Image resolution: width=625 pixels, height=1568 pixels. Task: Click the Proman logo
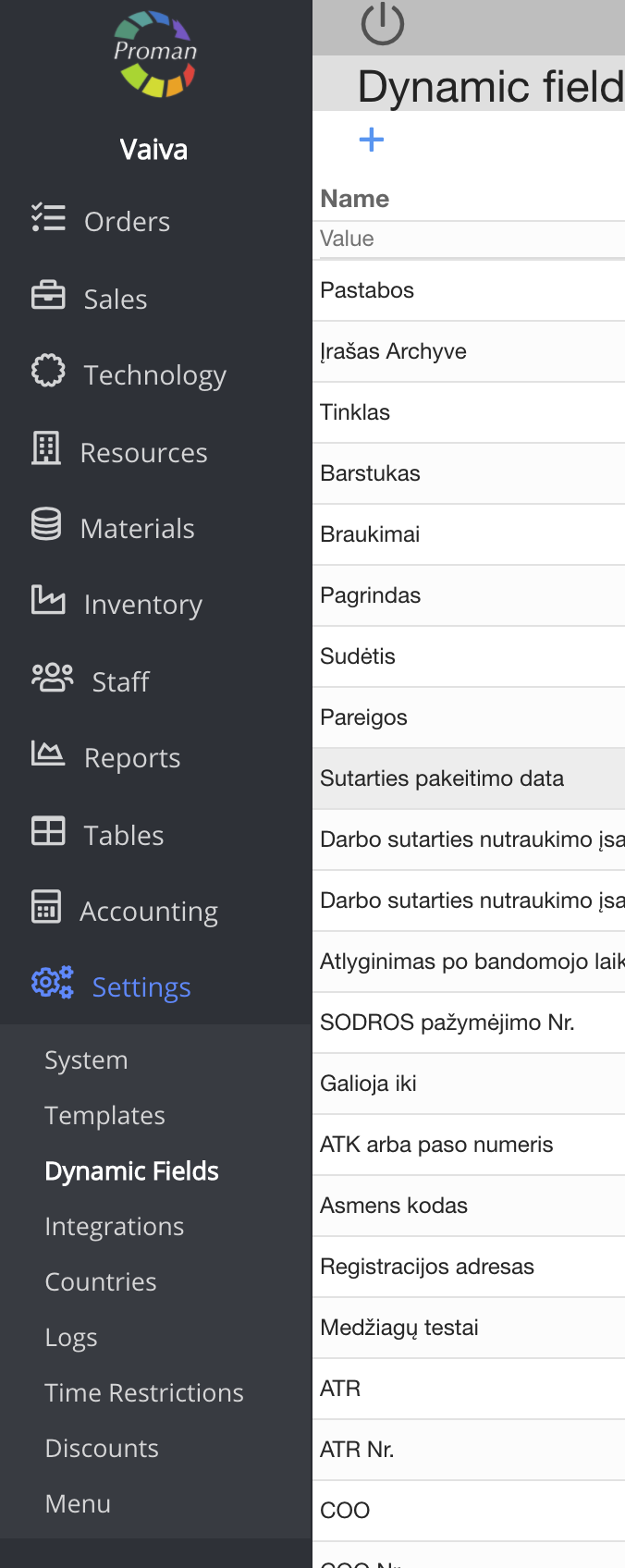pos(154,55)
